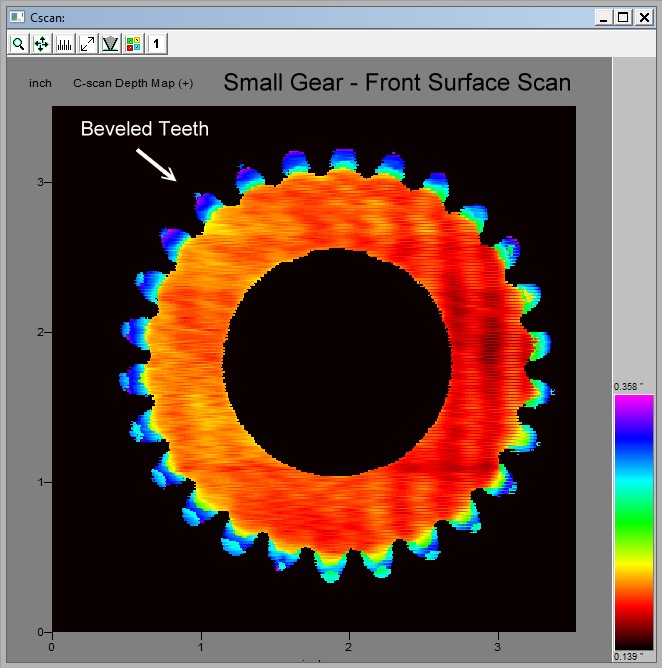Click the 'Small Gear - Front Surface Scan' title
The image size is (663, 669).
point(397,82)
